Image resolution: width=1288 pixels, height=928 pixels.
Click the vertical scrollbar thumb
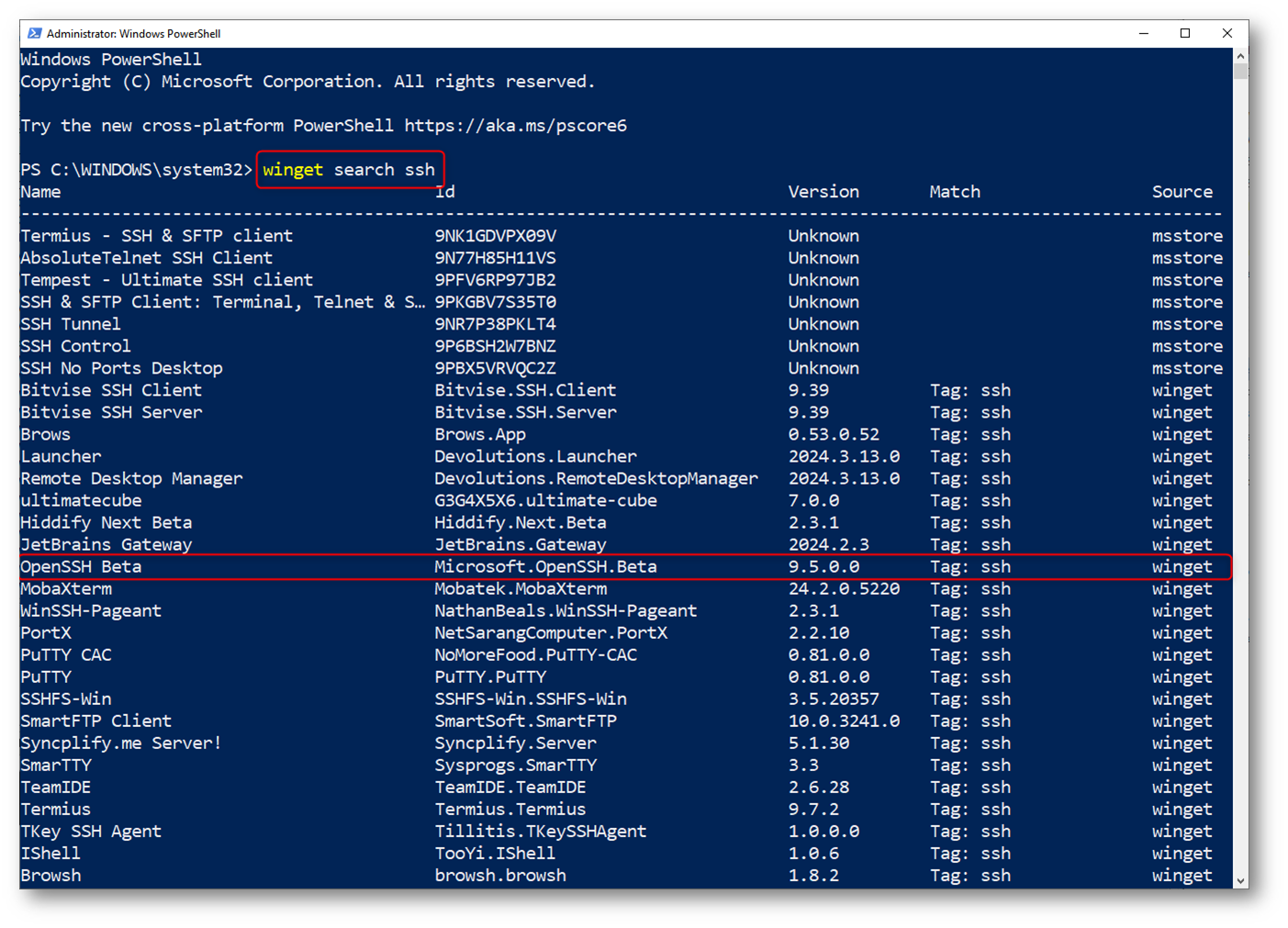[x=1241, y=72]
